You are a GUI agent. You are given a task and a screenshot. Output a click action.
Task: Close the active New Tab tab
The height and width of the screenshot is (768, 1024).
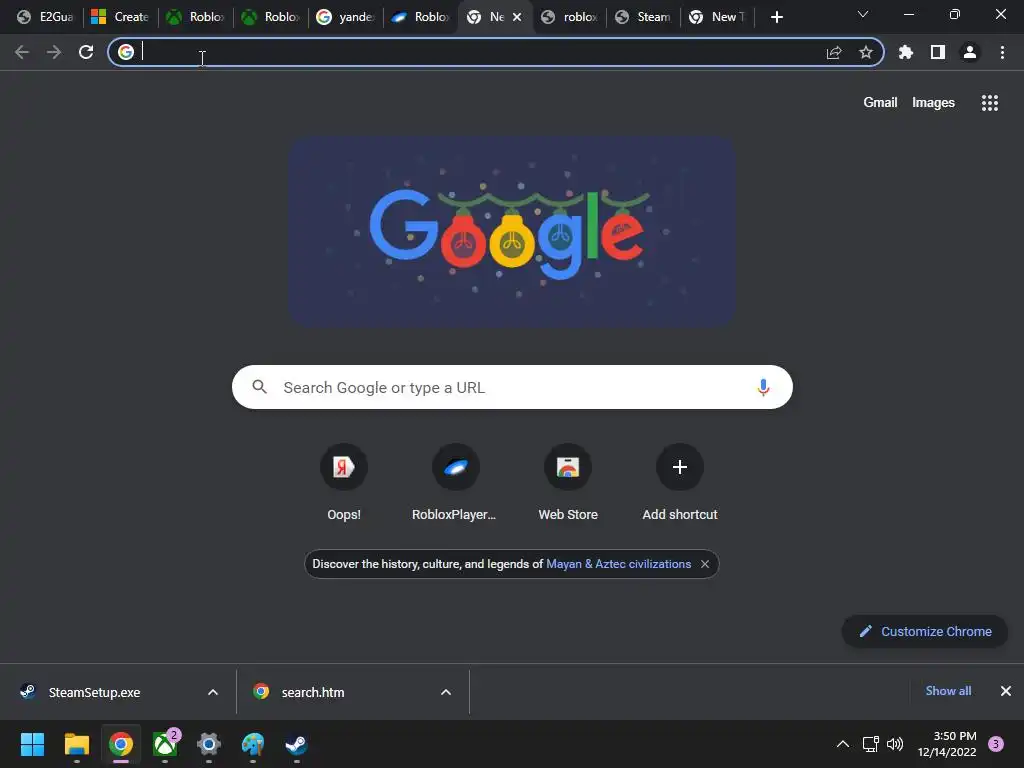[517, 17]
